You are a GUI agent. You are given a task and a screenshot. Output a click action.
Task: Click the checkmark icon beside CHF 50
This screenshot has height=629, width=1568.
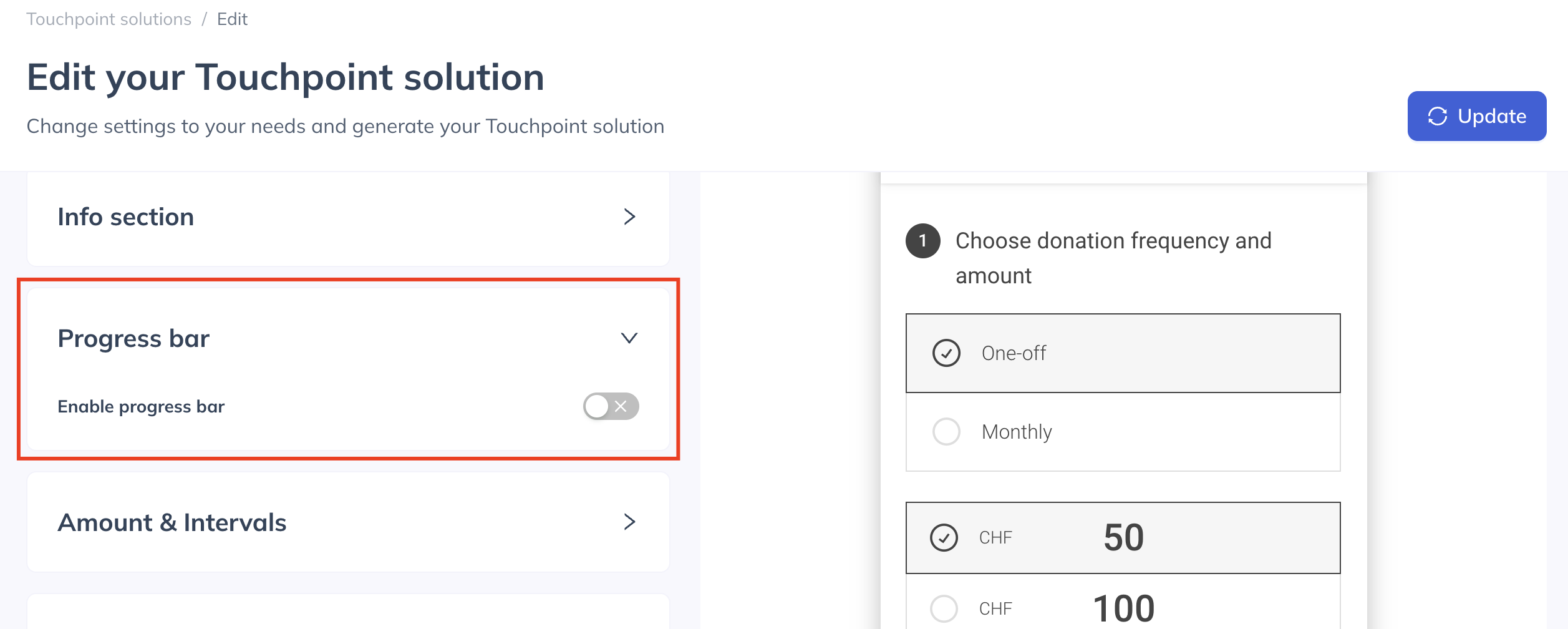pos(944,537)
